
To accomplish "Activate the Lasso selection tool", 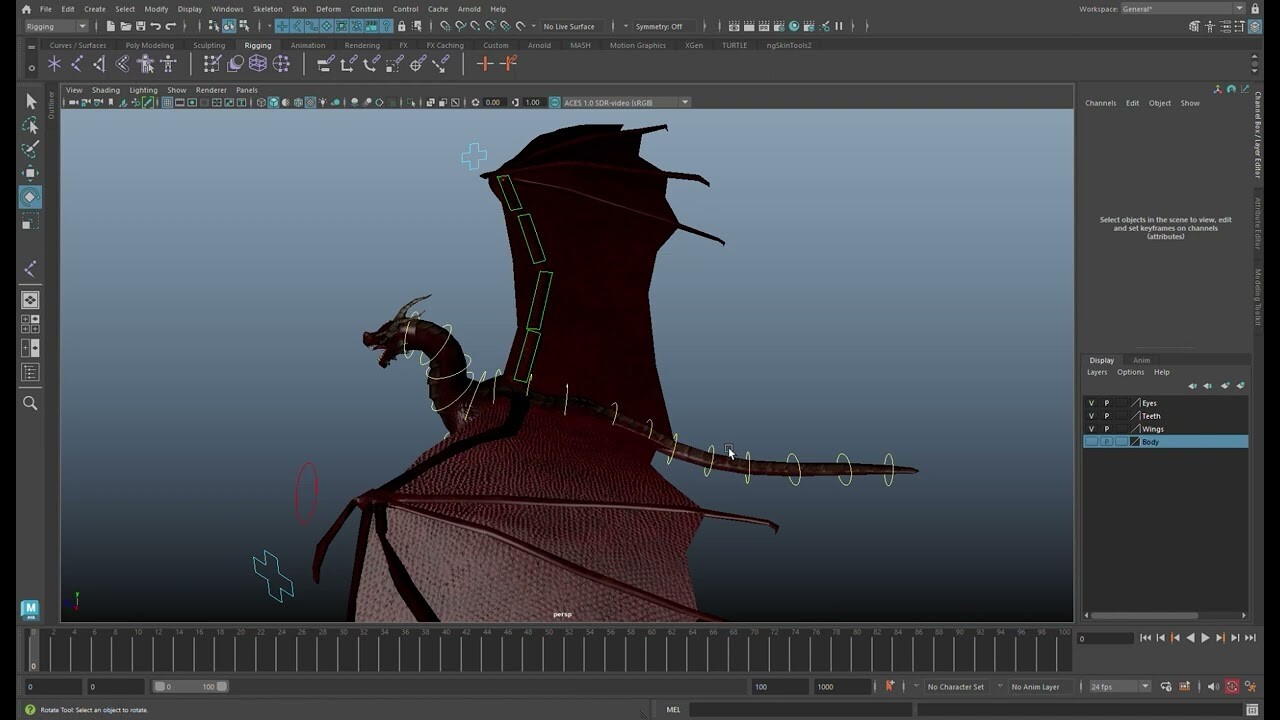I will (30, 125).
